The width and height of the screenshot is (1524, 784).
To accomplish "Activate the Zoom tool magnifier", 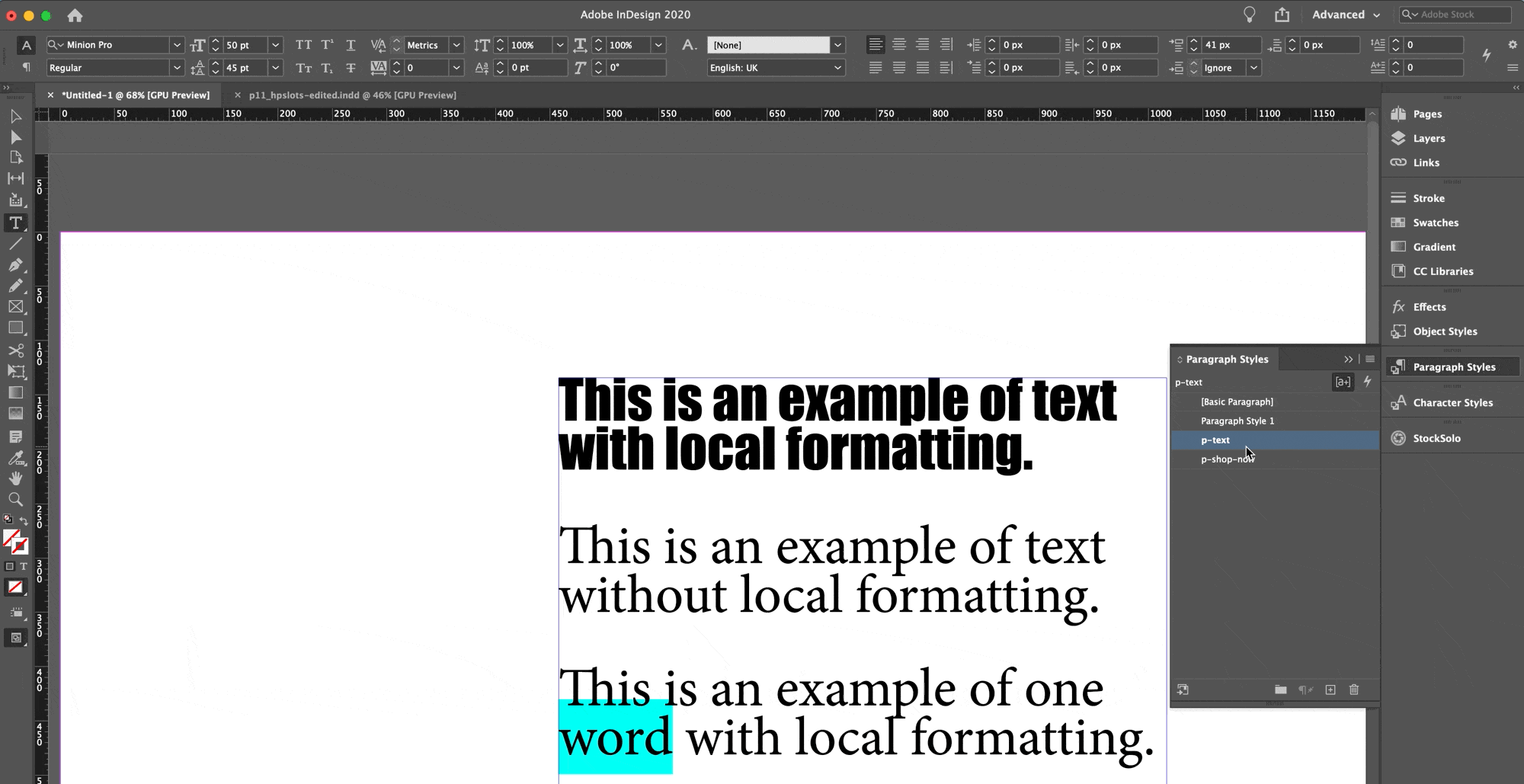I will click(15, 500).
